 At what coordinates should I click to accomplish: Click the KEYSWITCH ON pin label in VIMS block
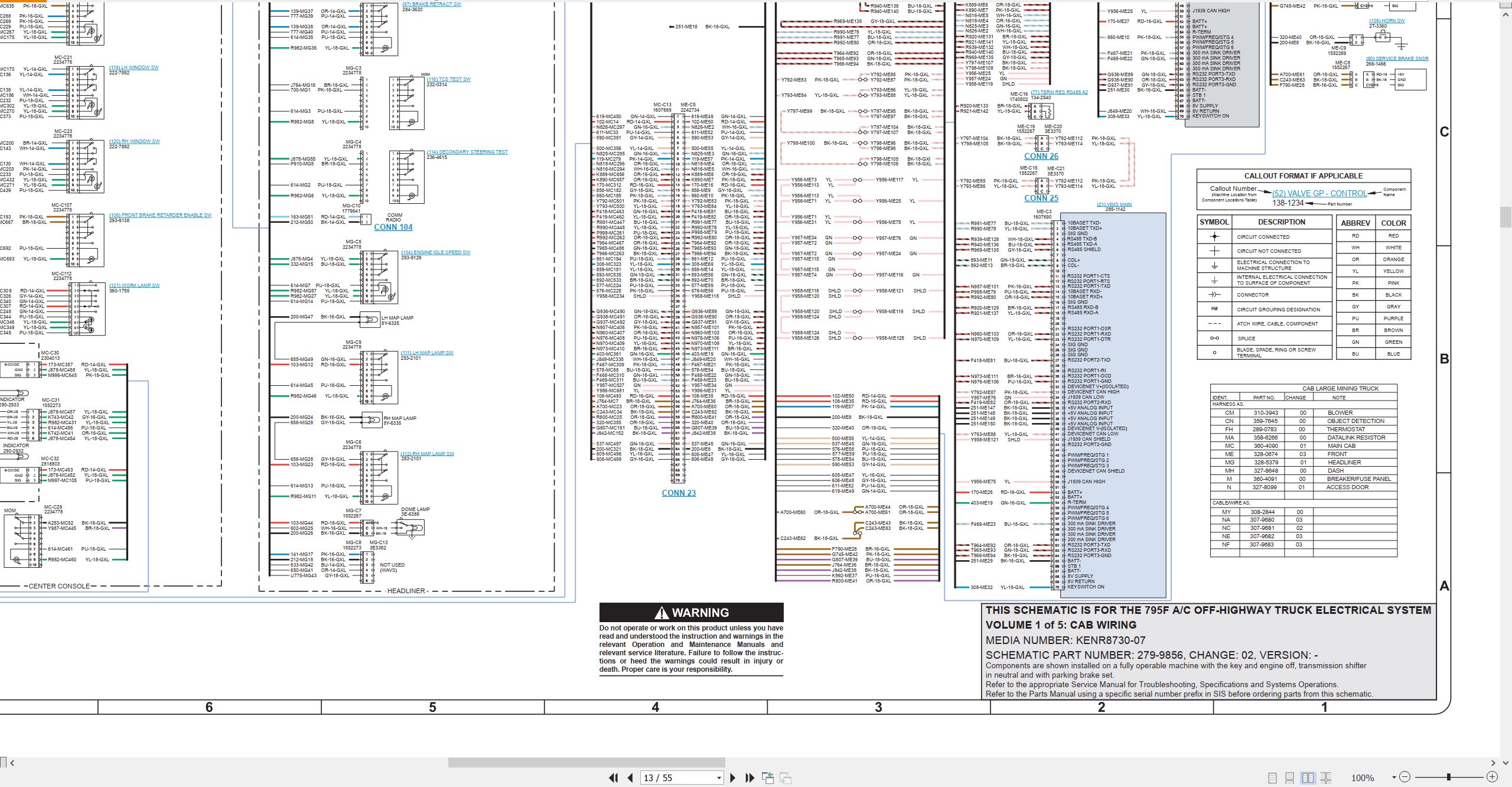(x=1086, y=587)
